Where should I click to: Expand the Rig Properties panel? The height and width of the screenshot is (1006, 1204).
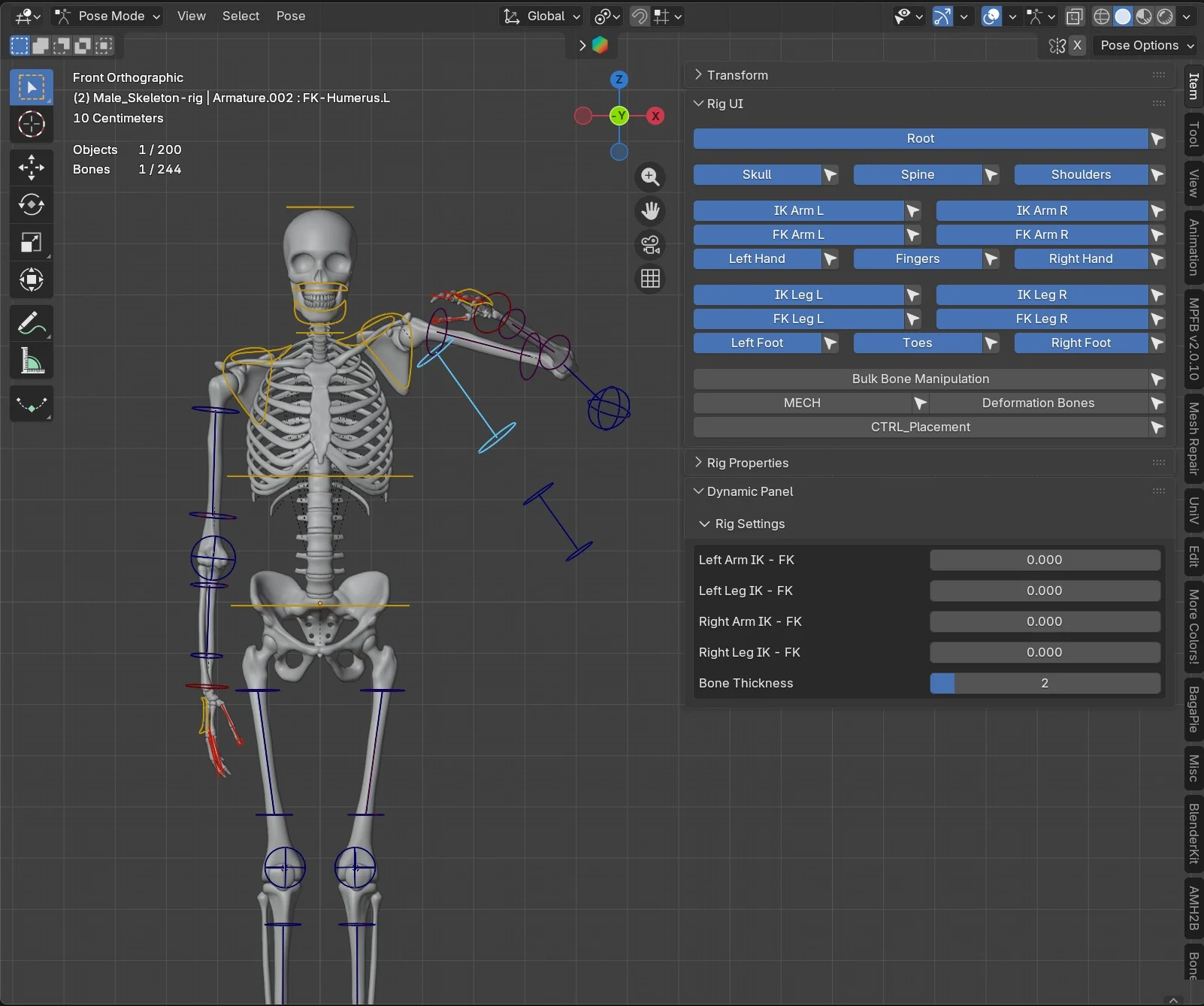(x=746, y=463)
